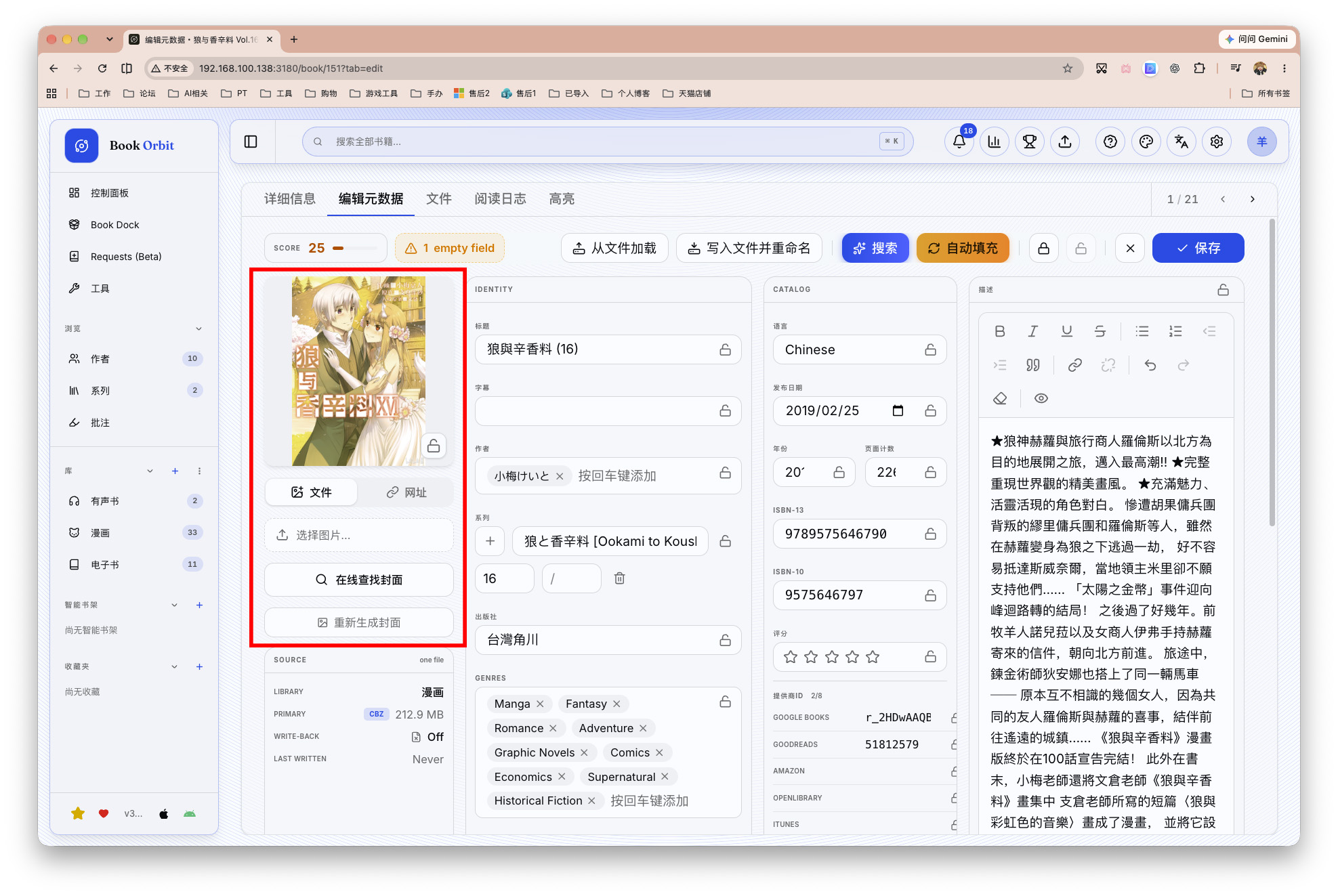Image resolution: width=1338 pixels, height=896 pixels.
Task: Apply italic formatting in description editor
Action: tap(1032, 331)
